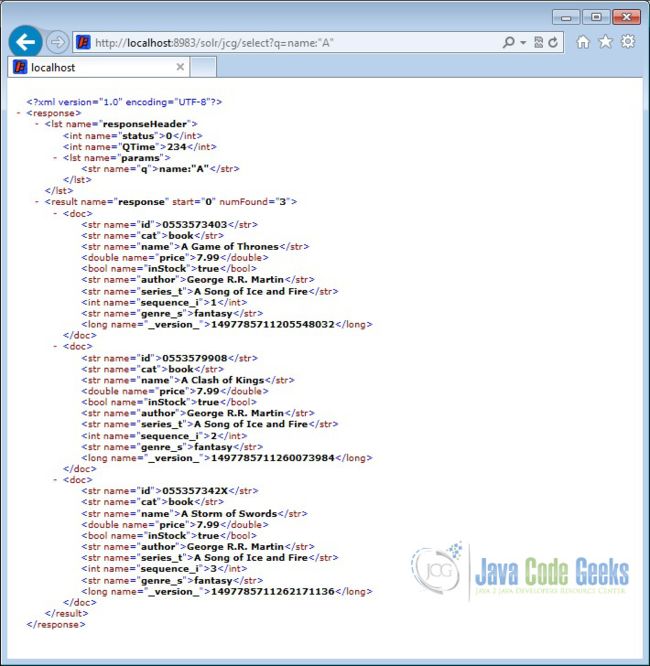
Task: Click sequence_i value 2 line
Action: tap(164, 436)
